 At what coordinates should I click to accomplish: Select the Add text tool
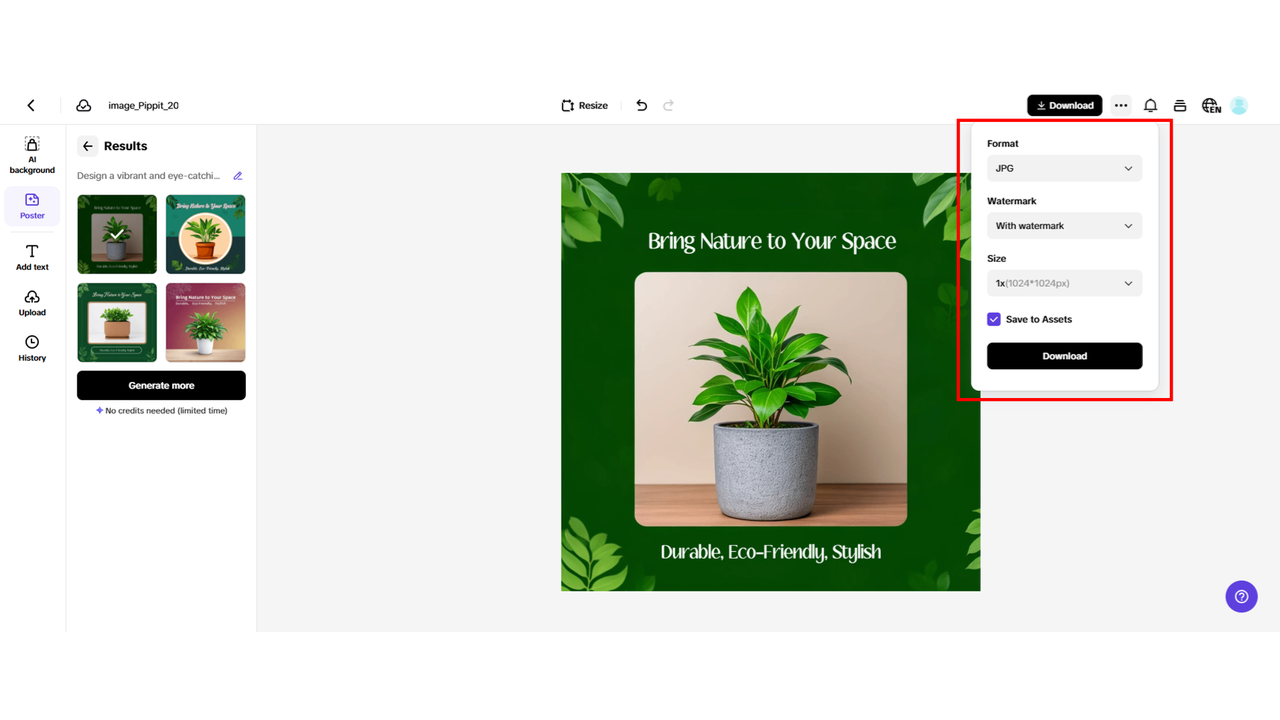[x=32, y=257]
